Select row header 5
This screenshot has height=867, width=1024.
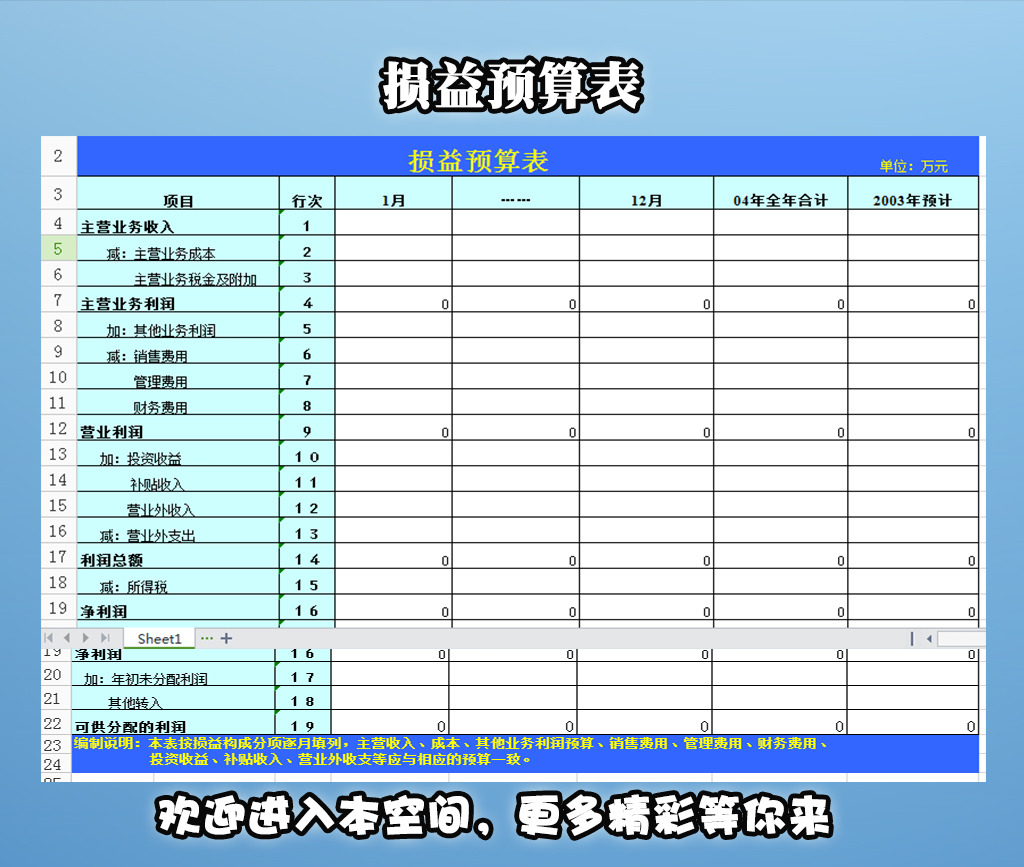(x=57, y=250)
